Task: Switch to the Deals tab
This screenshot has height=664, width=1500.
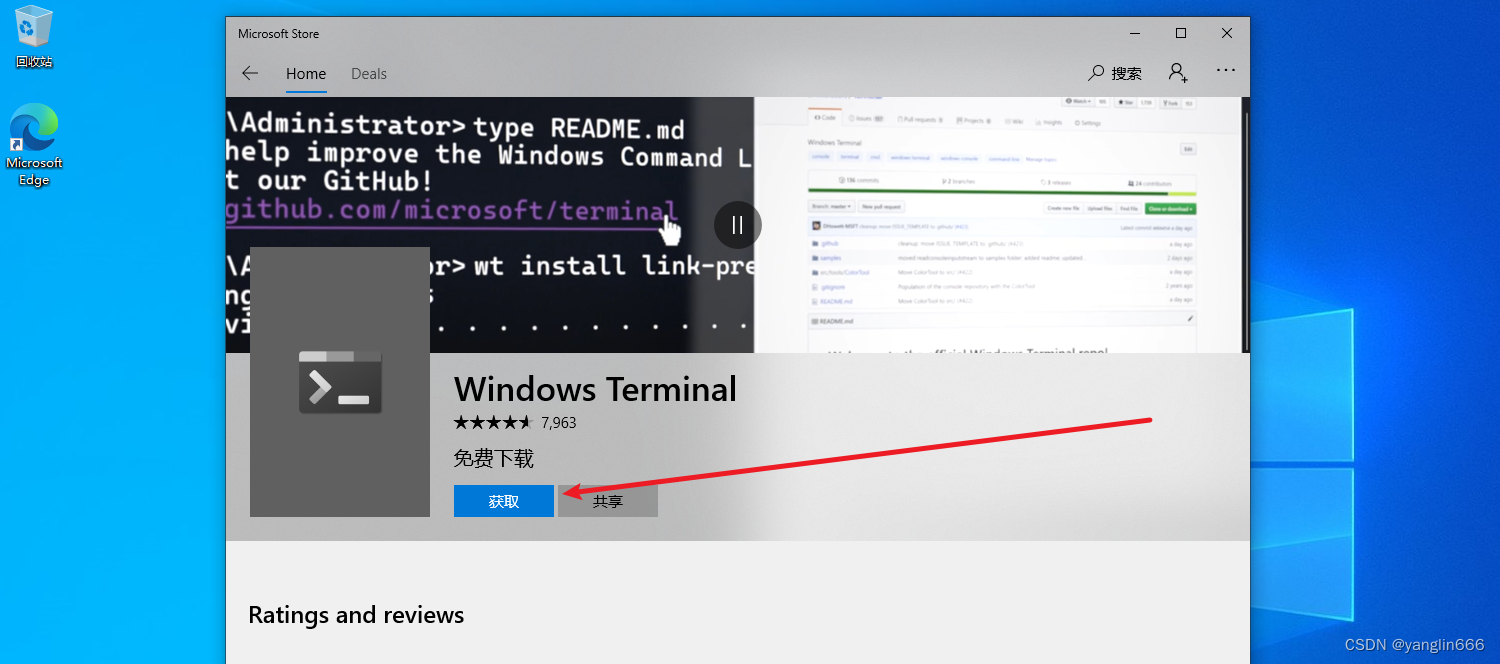Action: pos(369,74)
